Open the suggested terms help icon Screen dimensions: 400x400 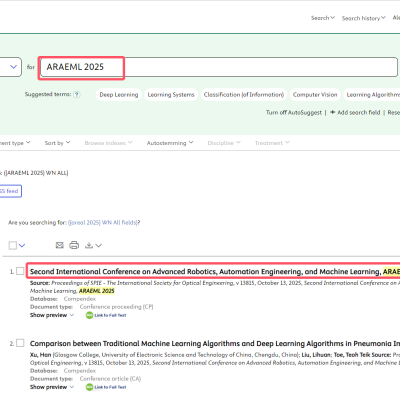click(x=77, y=94)
